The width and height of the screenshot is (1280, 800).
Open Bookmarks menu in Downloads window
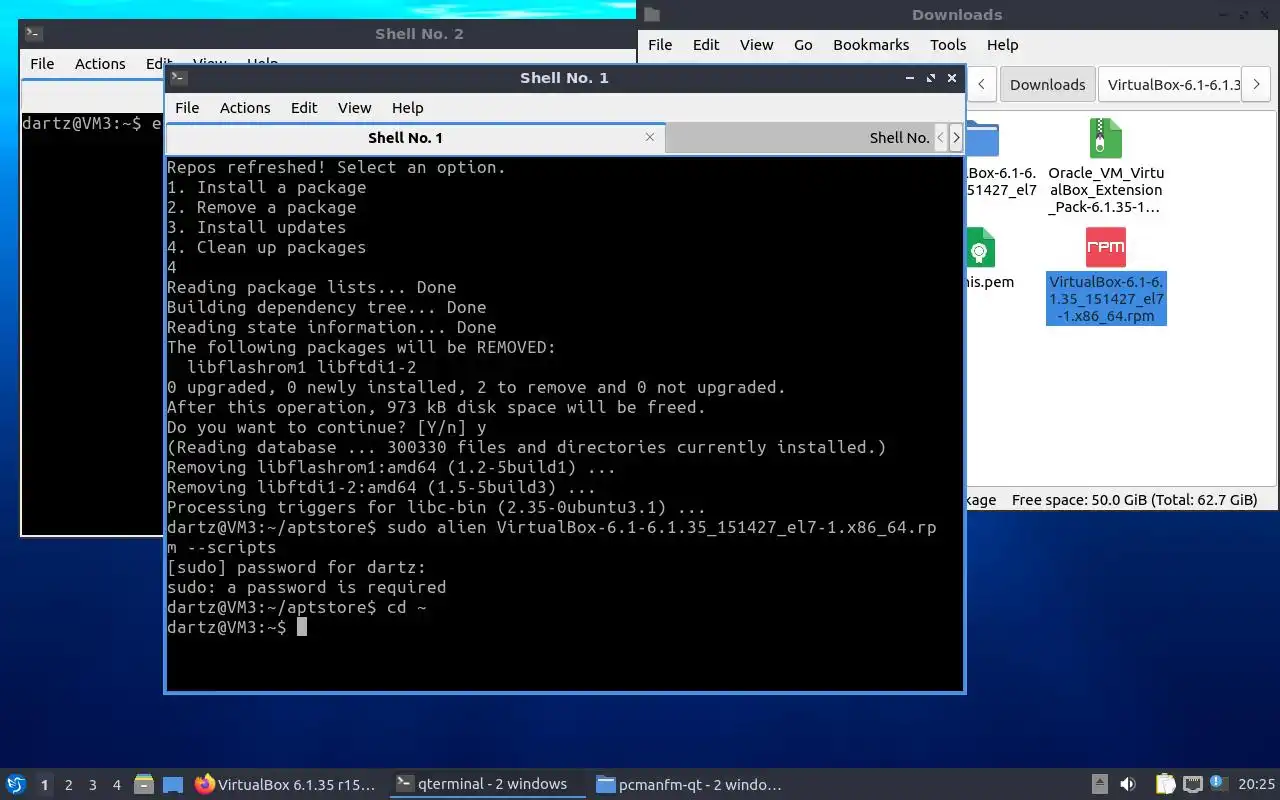(x=871, y=45)
